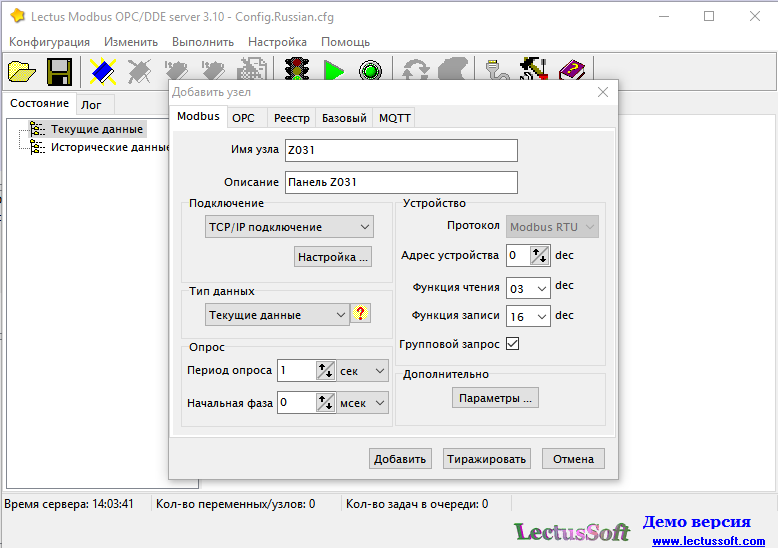Open settings via hammer tool icon
The width and height of the screenshot is (778, 548).
[534, 69]
